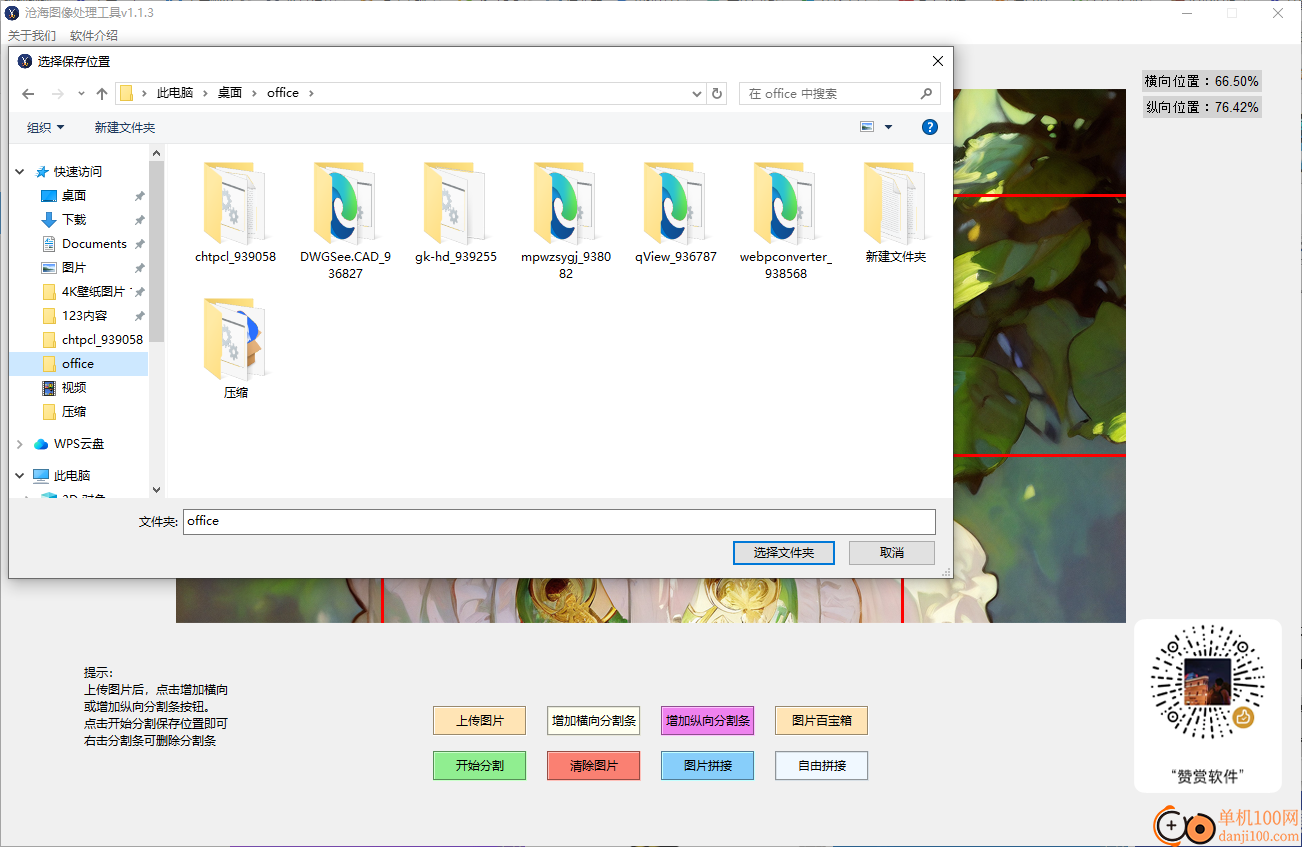
Task: Click 此电脑 in breadcrumb path
Action: pyautogui.click(x=175, y=93)
